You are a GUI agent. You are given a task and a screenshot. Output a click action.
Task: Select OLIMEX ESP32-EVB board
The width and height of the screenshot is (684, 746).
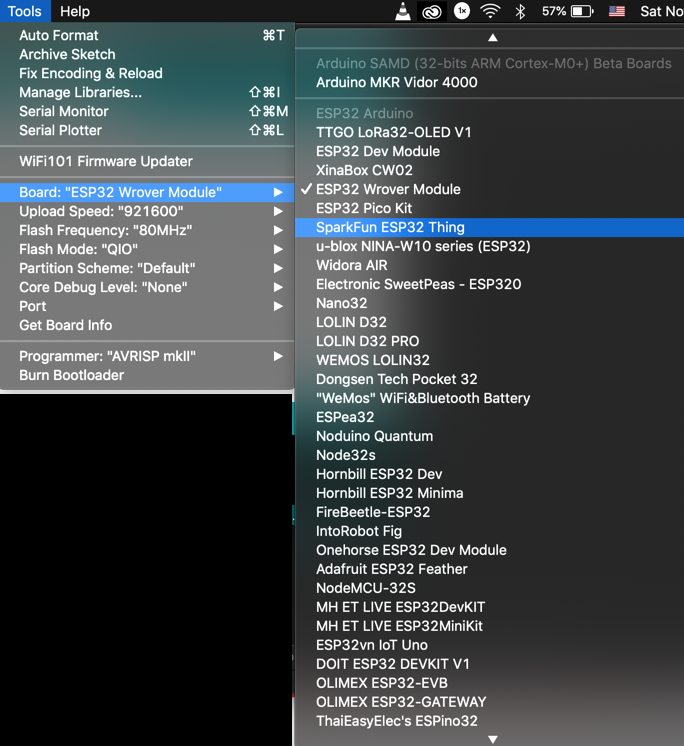pyautogui.click(x=489, y=683)
